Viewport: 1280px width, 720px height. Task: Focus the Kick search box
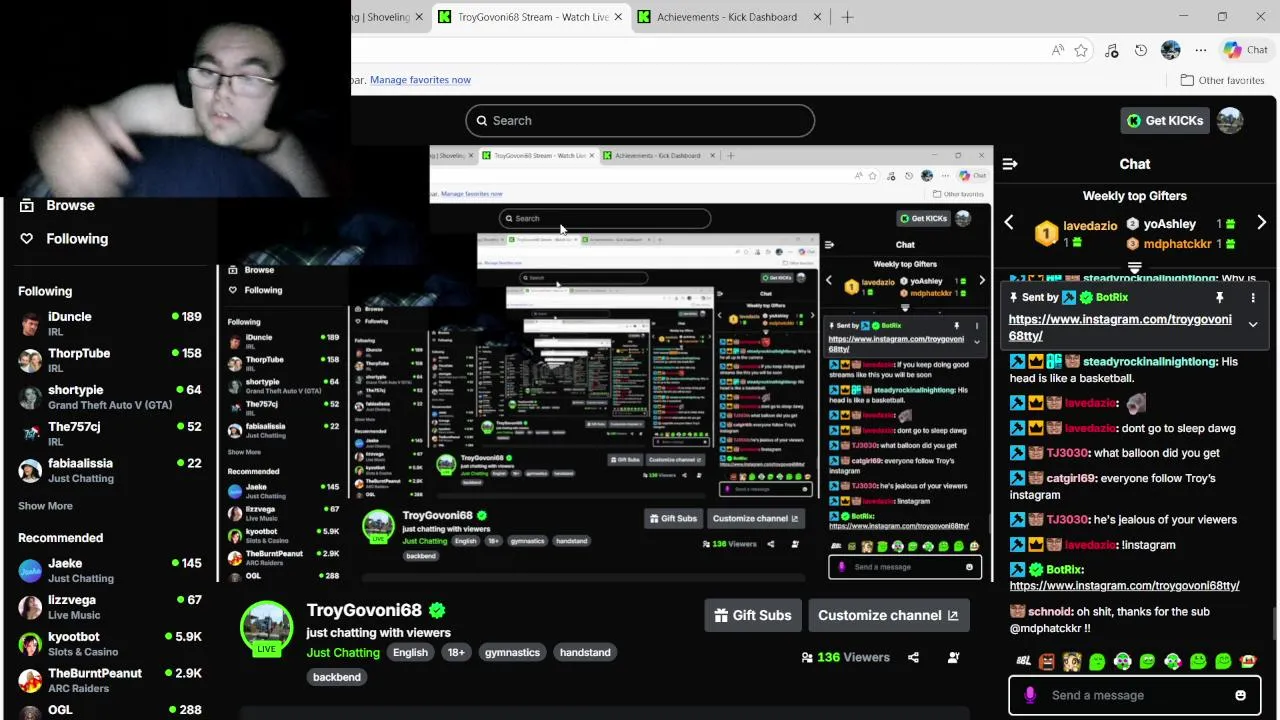click(640, 120)
